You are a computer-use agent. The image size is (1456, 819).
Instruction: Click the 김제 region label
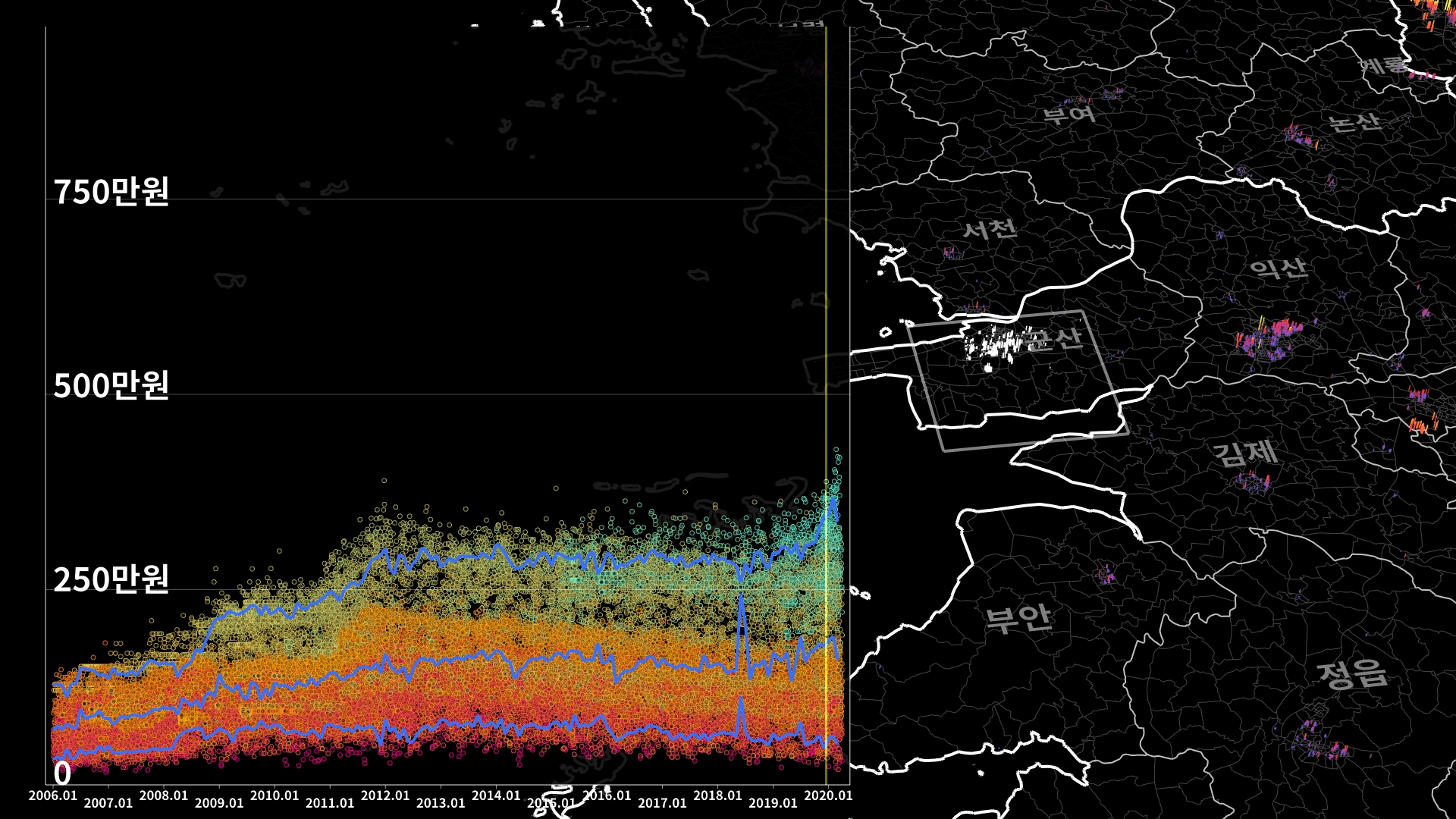[x=1244, y=453]
